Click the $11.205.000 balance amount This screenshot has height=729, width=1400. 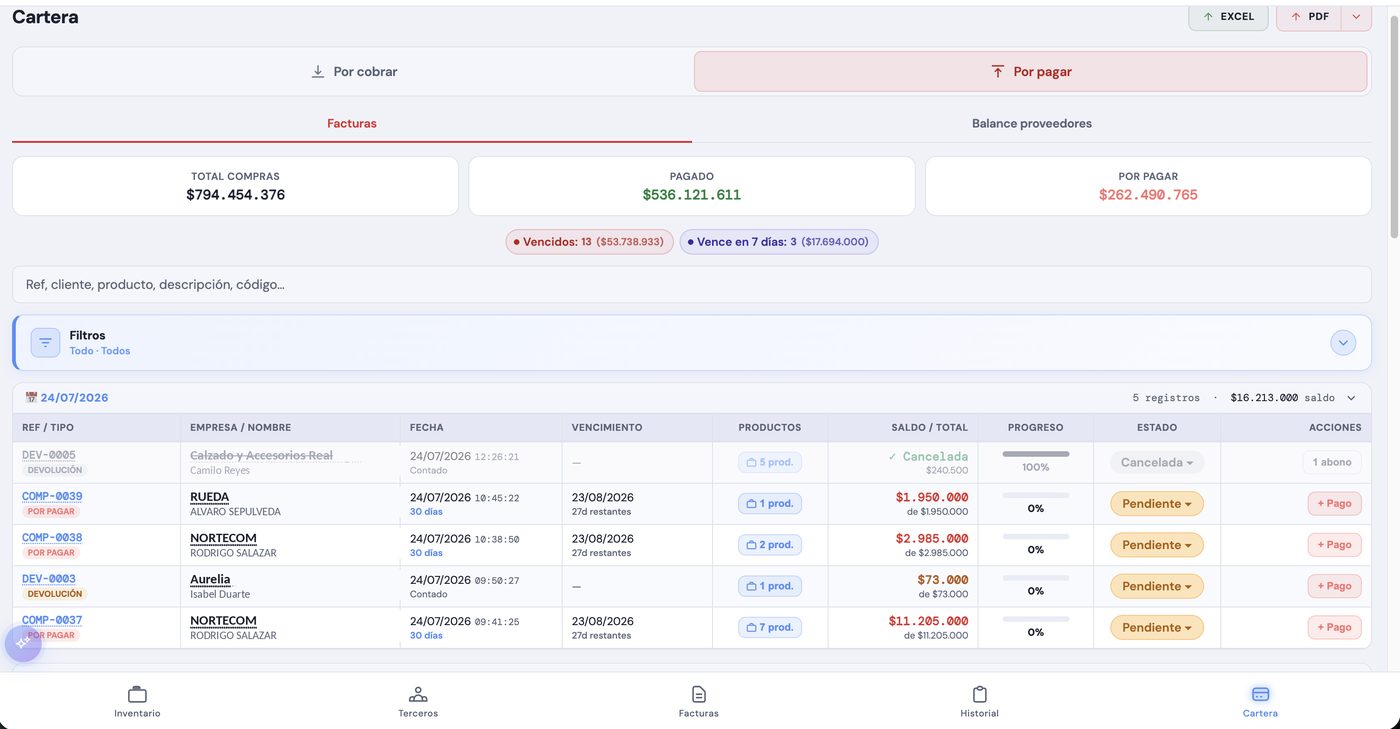(928, 621)
